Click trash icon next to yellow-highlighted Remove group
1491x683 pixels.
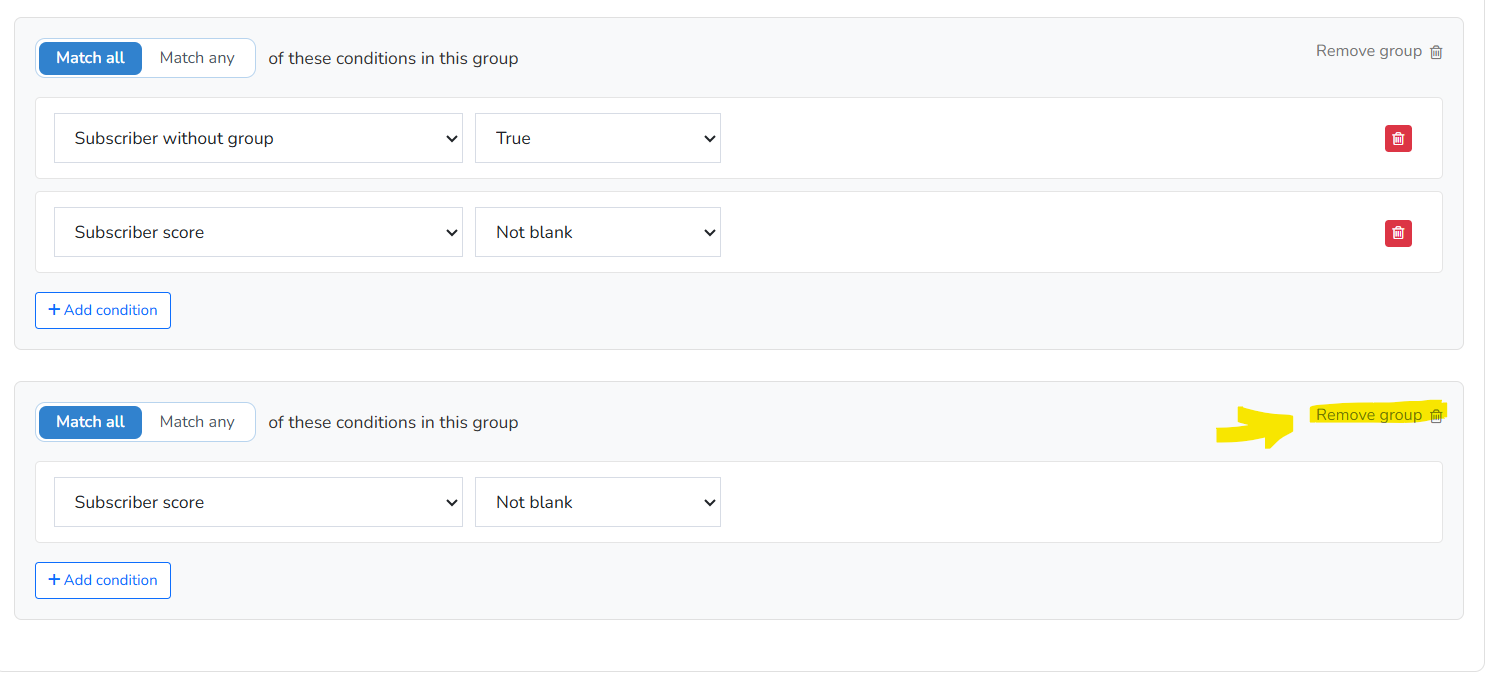[x=1436, y=416]
